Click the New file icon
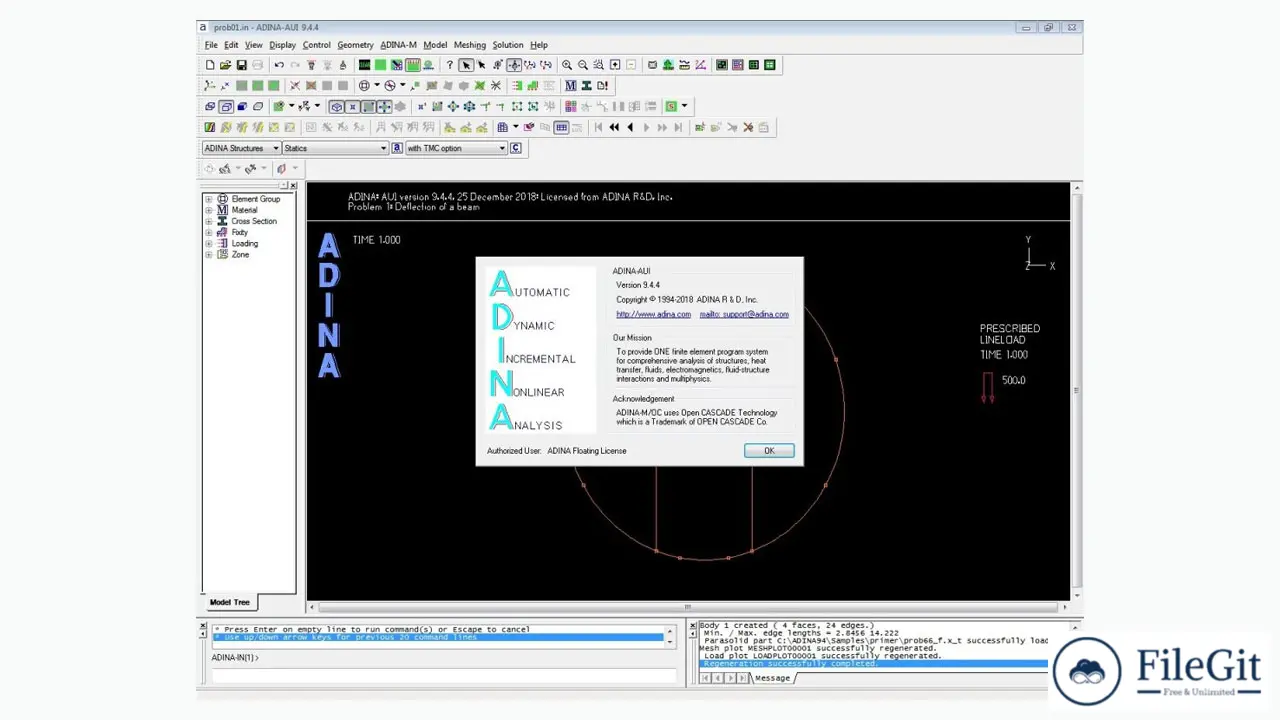 pyautogui.click(x=210, y=65)
